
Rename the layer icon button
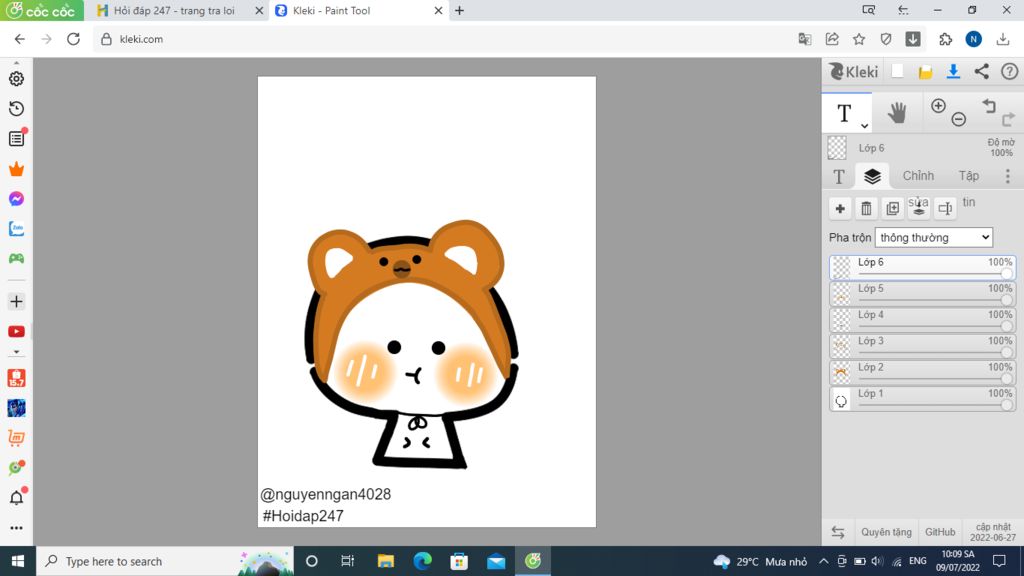[945, 209]
